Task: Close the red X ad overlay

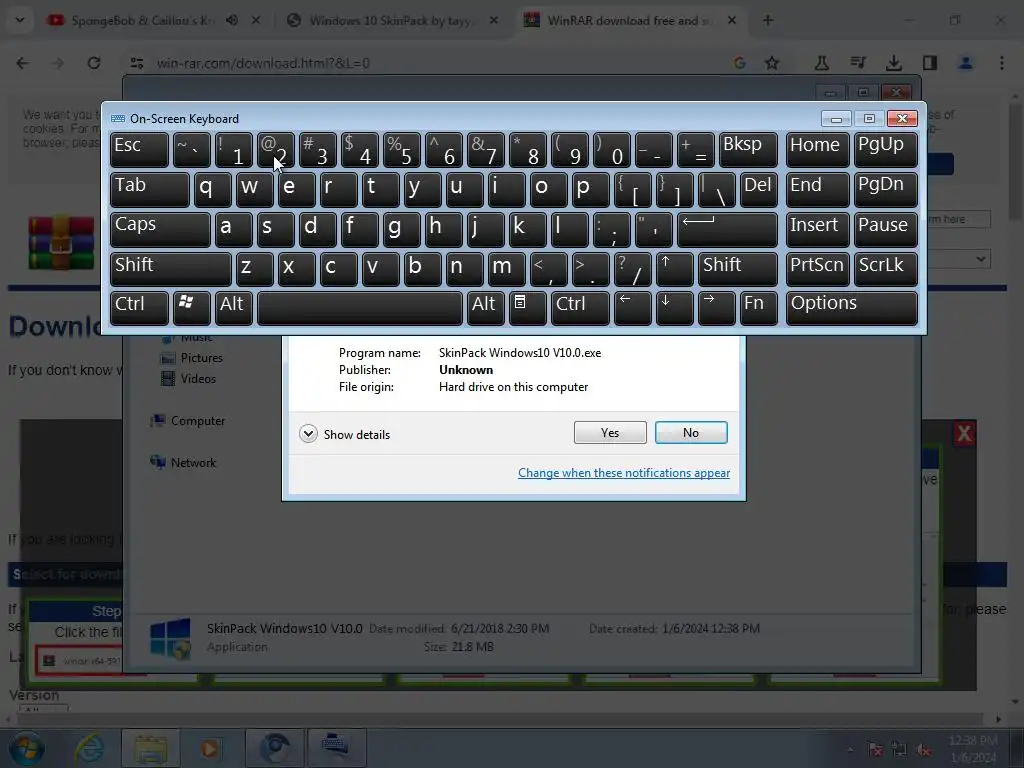Action: pos(964,433)
